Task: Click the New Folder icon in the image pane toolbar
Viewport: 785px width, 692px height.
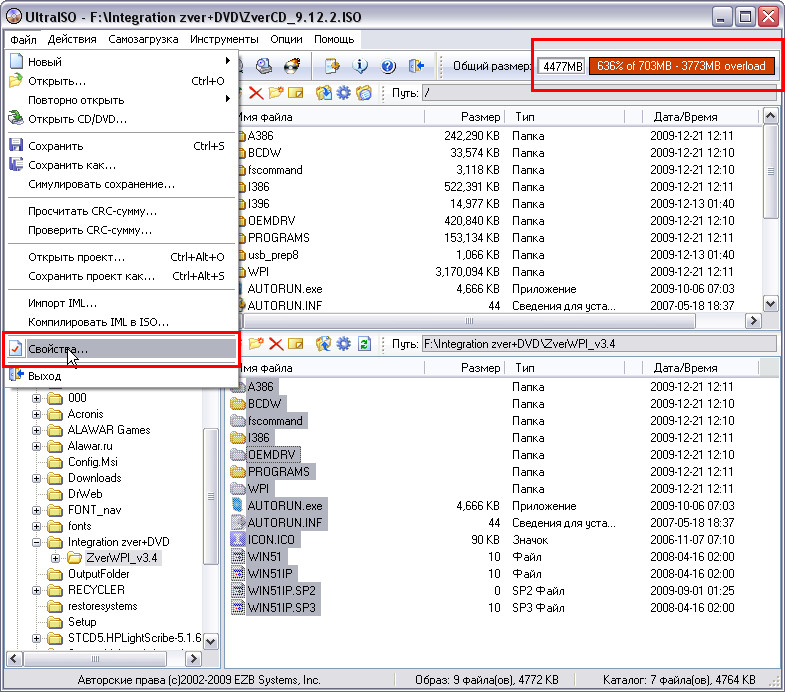Action: click(276, 93)
